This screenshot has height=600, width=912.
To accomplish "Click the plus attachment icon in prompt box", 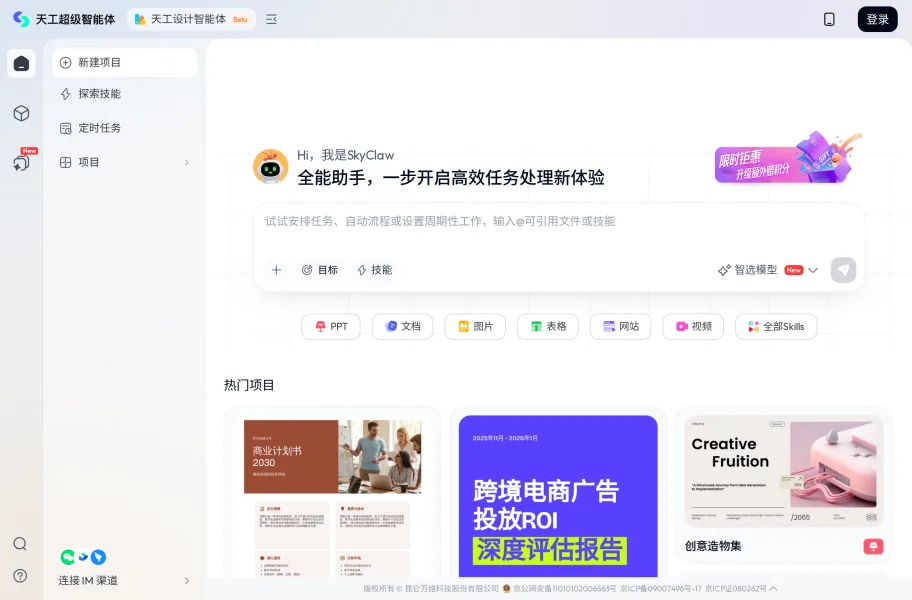I will tap(276, 270).
